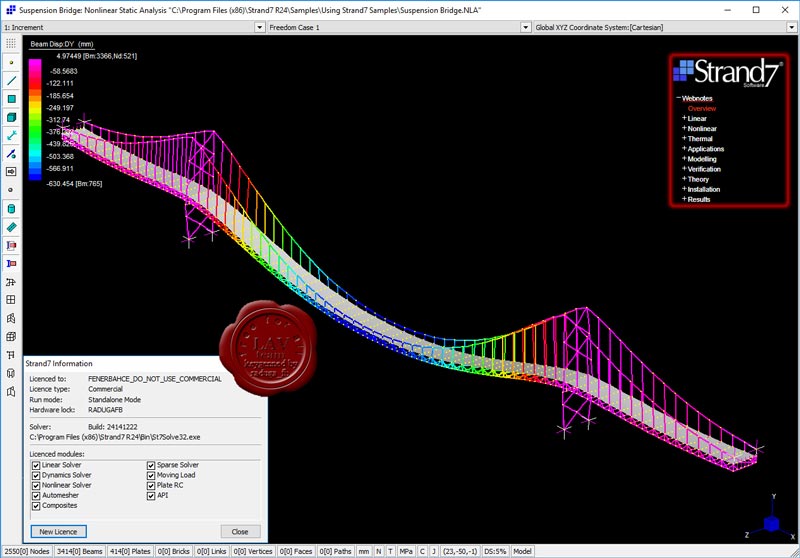
Task: Click the Strand7 logo in Webnotes panel
Action: (x=726, y=71)
